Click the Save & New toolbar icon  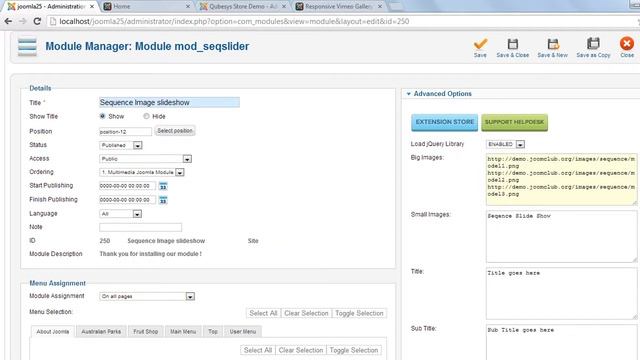point(553,44)
